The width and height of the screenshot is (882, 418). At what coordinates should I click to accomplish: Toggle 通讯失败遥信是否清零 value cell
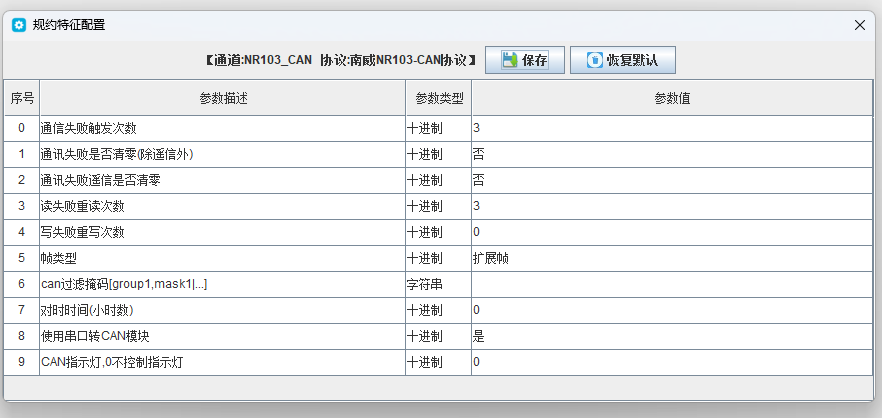[x=670, y=180]
